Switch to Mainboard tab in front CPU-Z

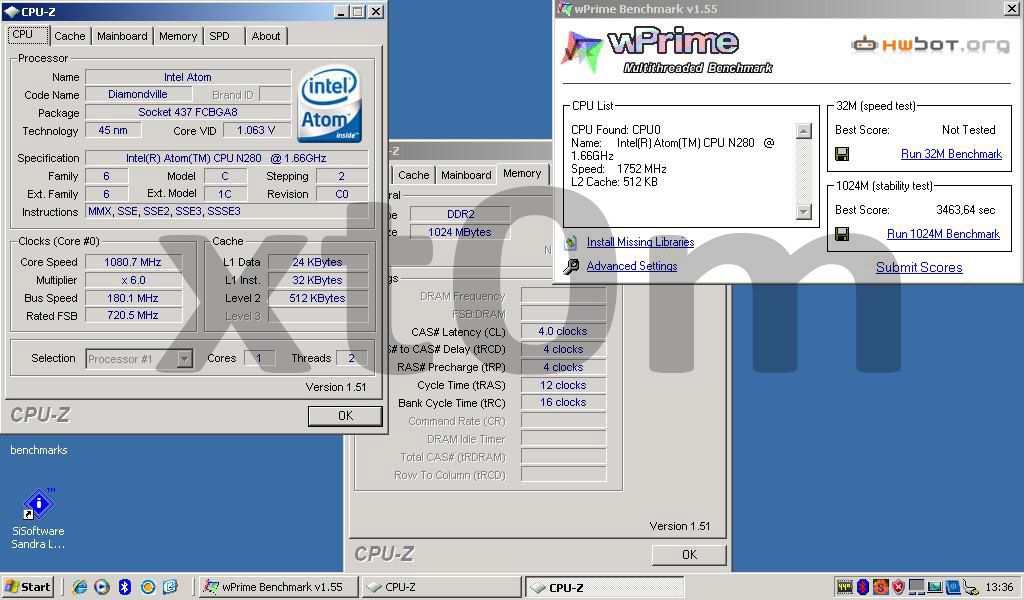pos(122,36)
